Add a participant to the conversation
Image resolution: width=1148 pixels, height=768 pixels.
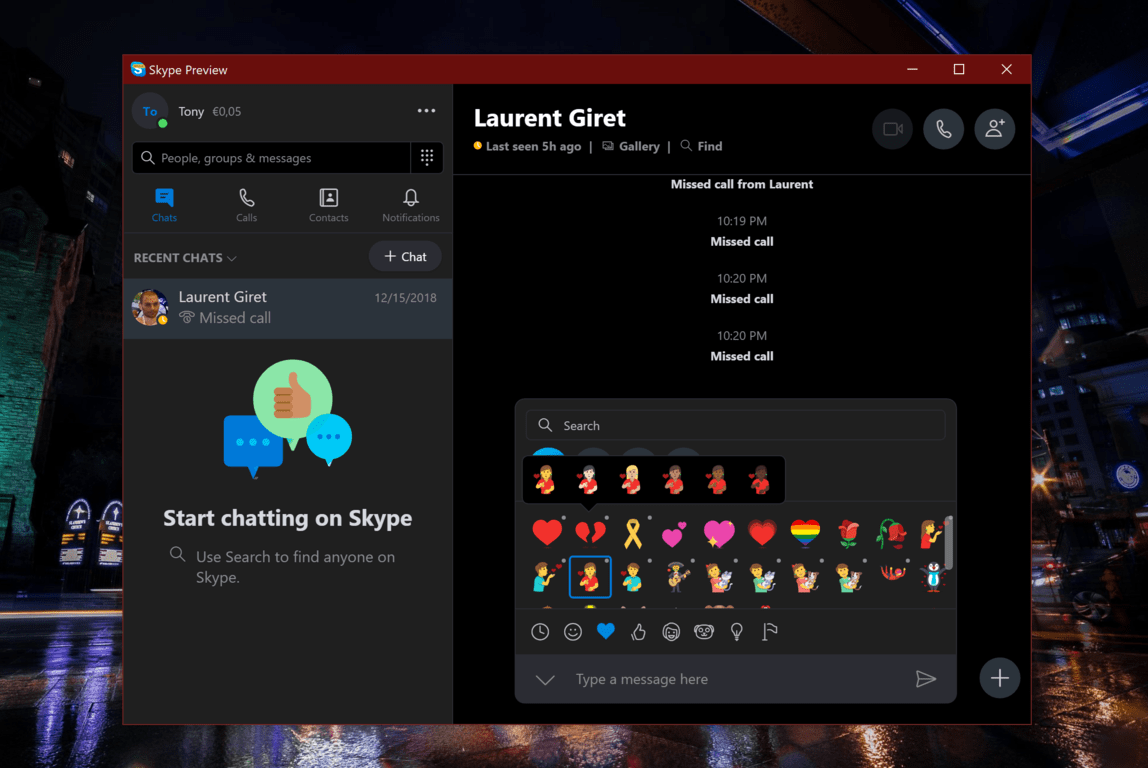(x=994, y=129)
